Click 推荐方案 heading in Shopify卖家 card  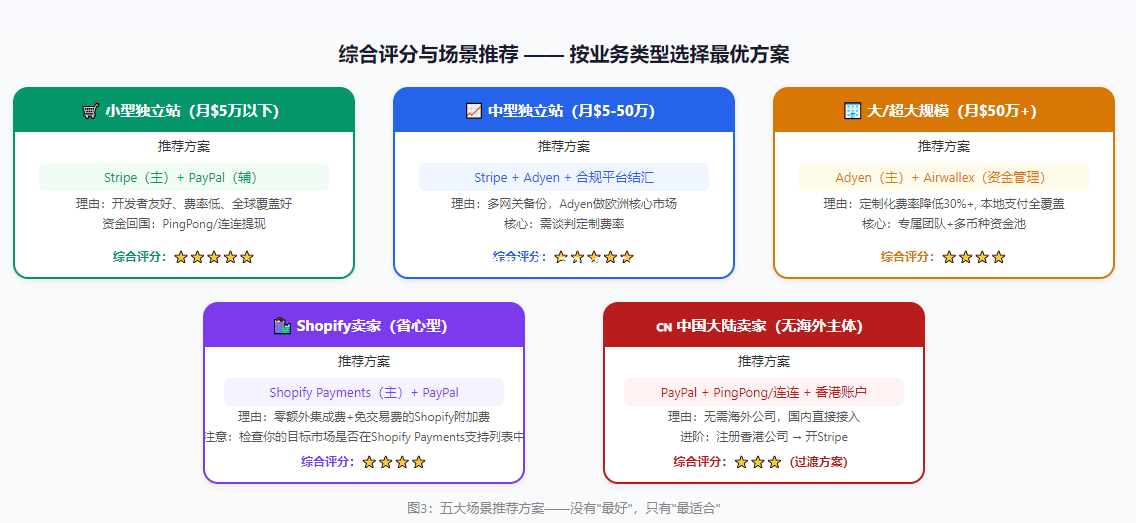coord(364,361)
